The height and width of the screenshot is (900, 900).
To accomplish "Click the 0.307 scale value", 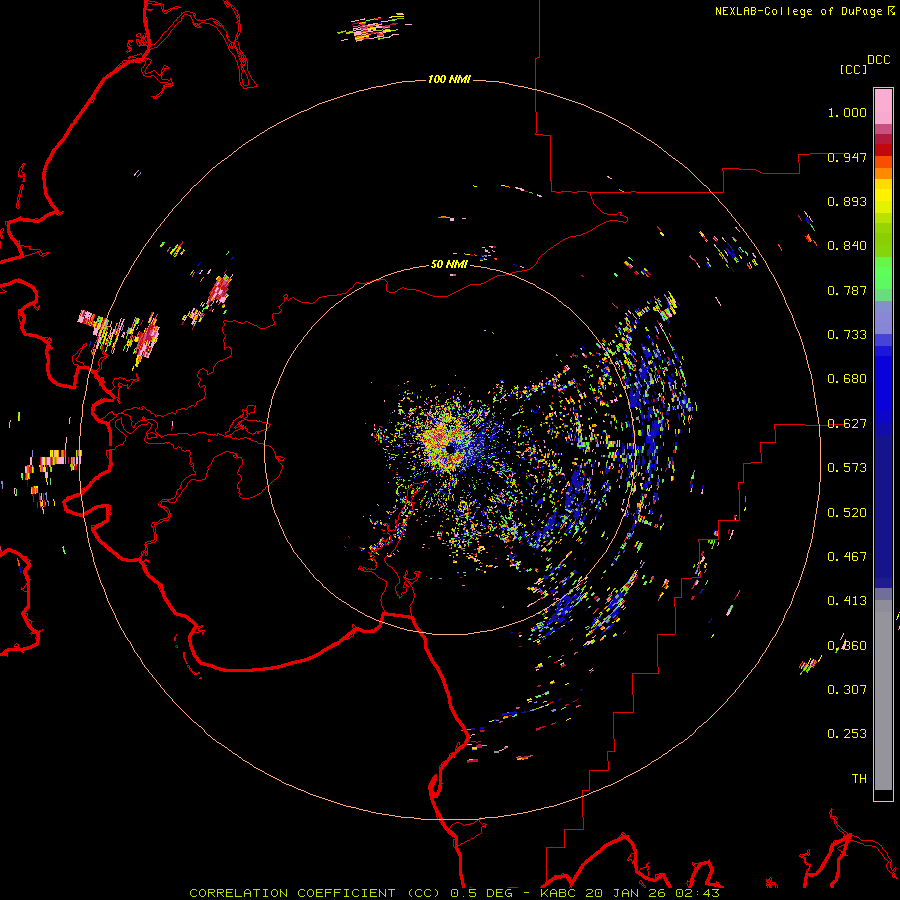I will [847, 690].
